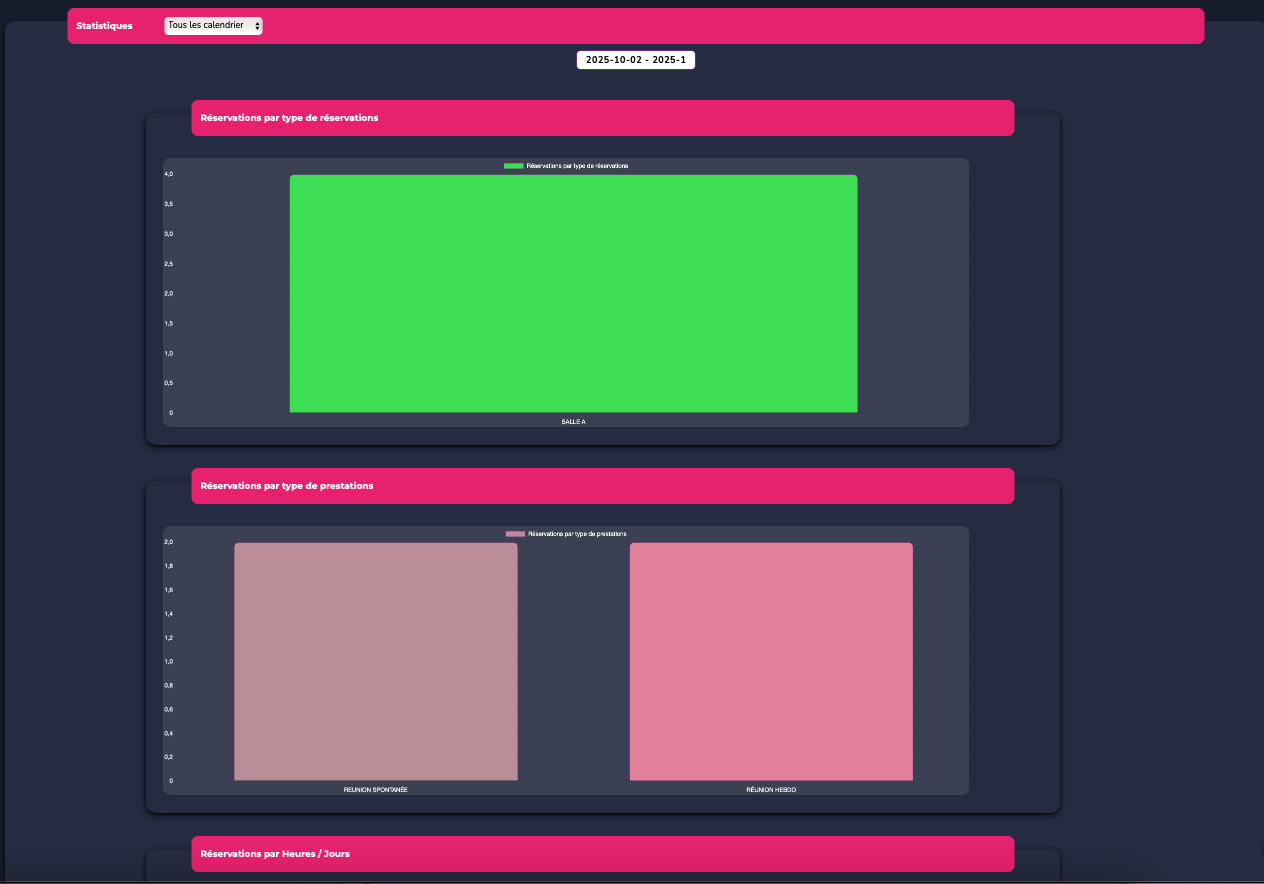
Task: Click the prestations chart's legend text label
Action: click(x=577, y=534)
